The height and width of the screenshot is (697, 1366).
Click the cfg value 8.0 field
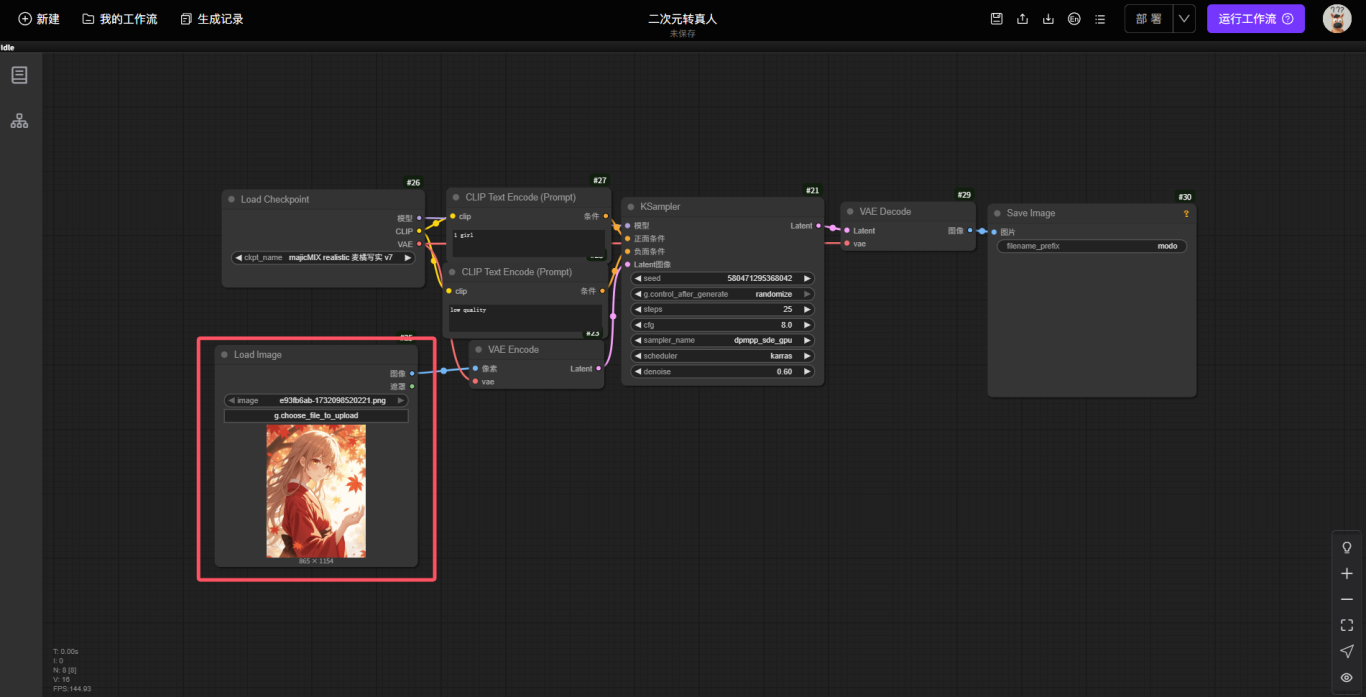click(723, 325)
